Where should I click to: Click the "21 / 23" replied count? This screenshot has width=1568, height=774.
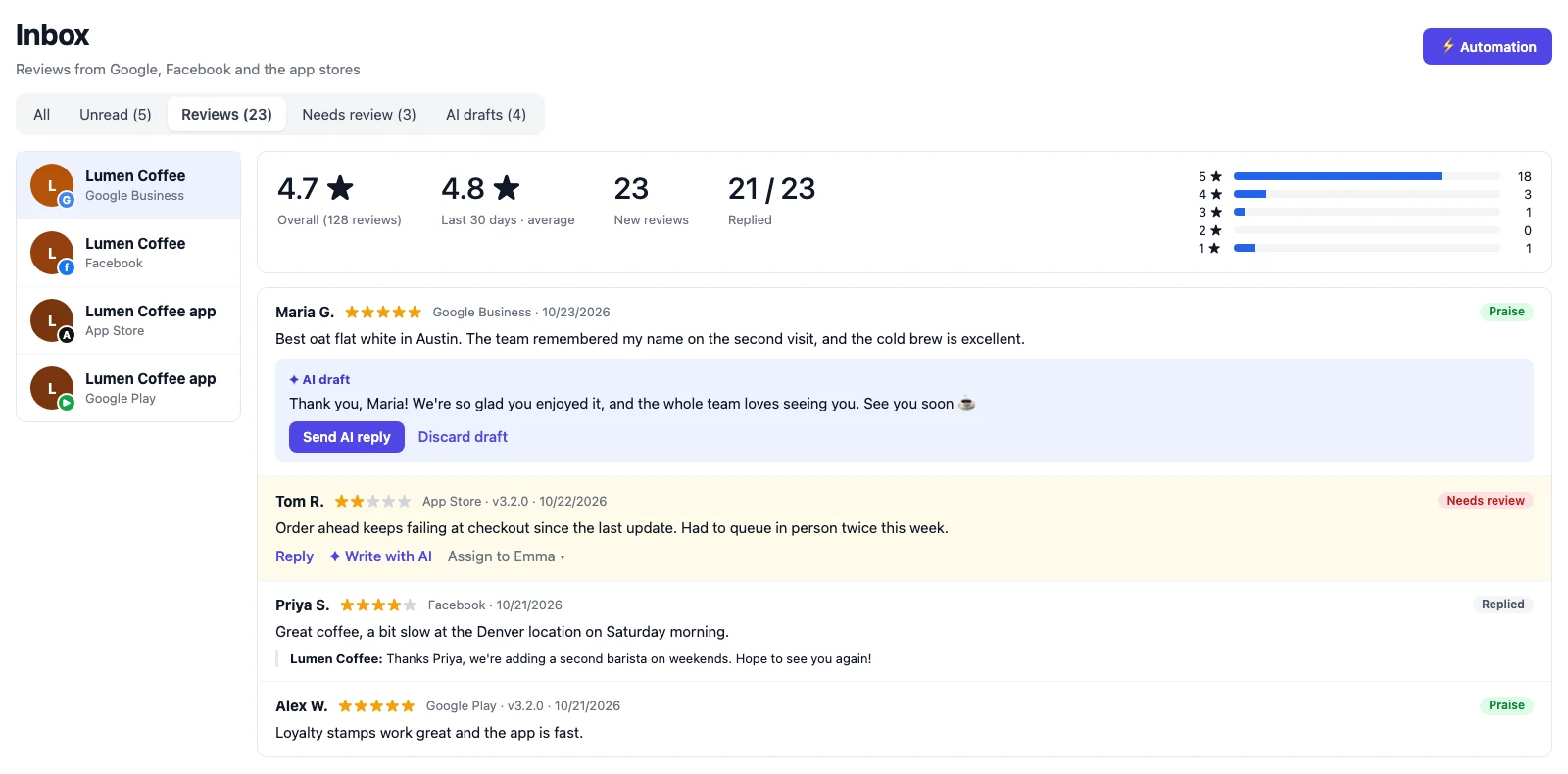[771, 188]
